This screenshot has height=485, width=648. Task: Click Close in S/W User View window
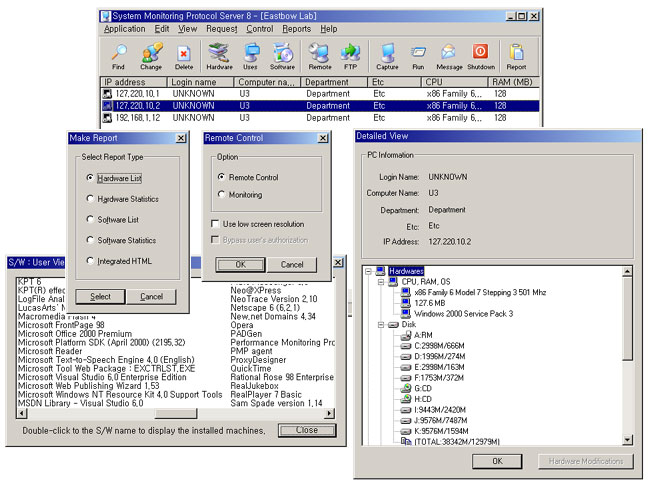(307, 430)
